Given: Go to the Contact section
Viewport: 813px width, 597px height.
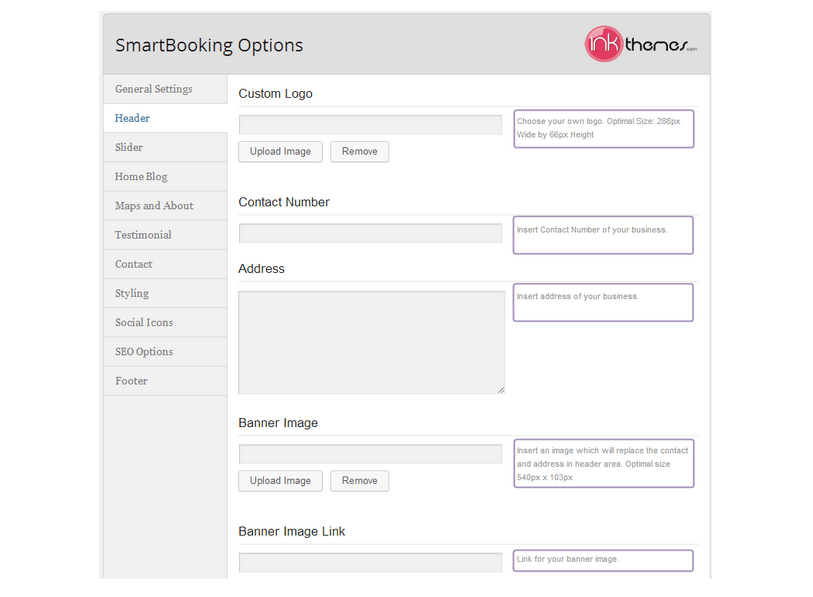Looking at the screenshot, I should 133,263.
